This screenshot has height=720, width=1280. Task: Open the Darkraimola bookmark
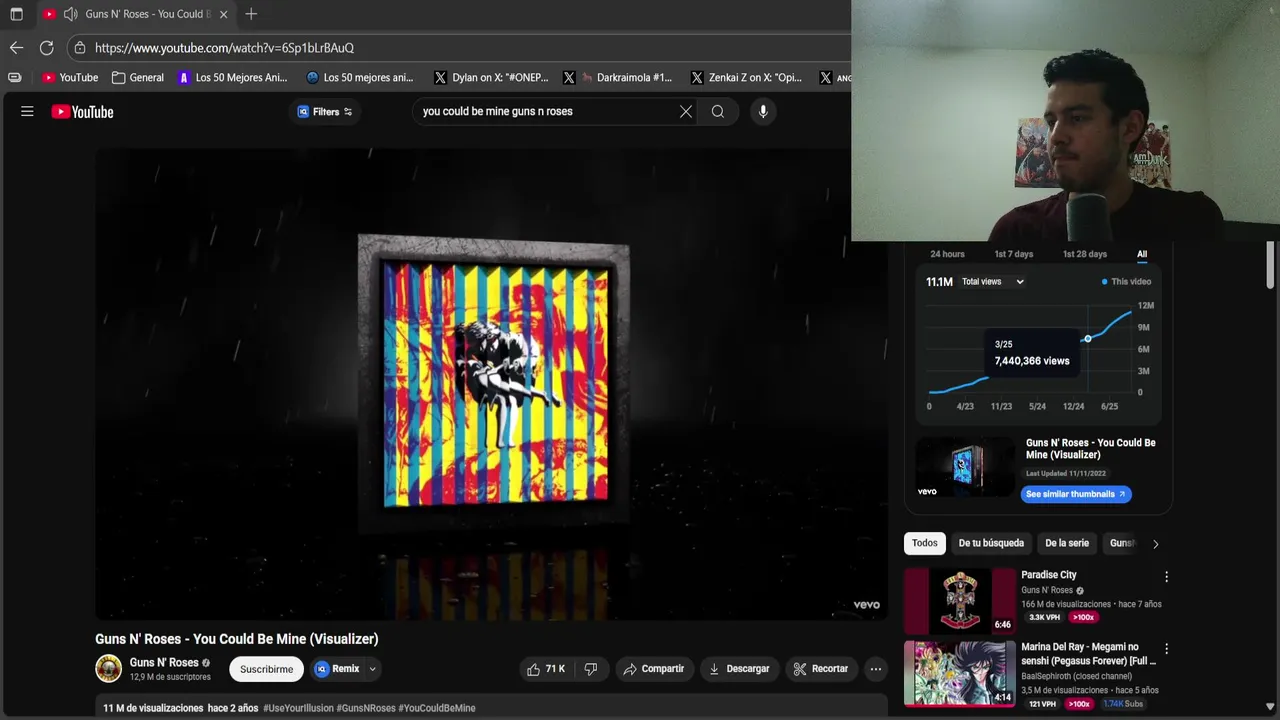618,77
